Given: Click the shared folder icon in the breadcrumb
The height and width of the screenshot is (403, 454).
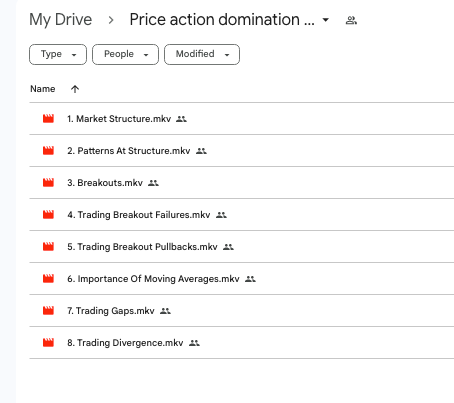Looking at the screenshot, I should 351,20.
